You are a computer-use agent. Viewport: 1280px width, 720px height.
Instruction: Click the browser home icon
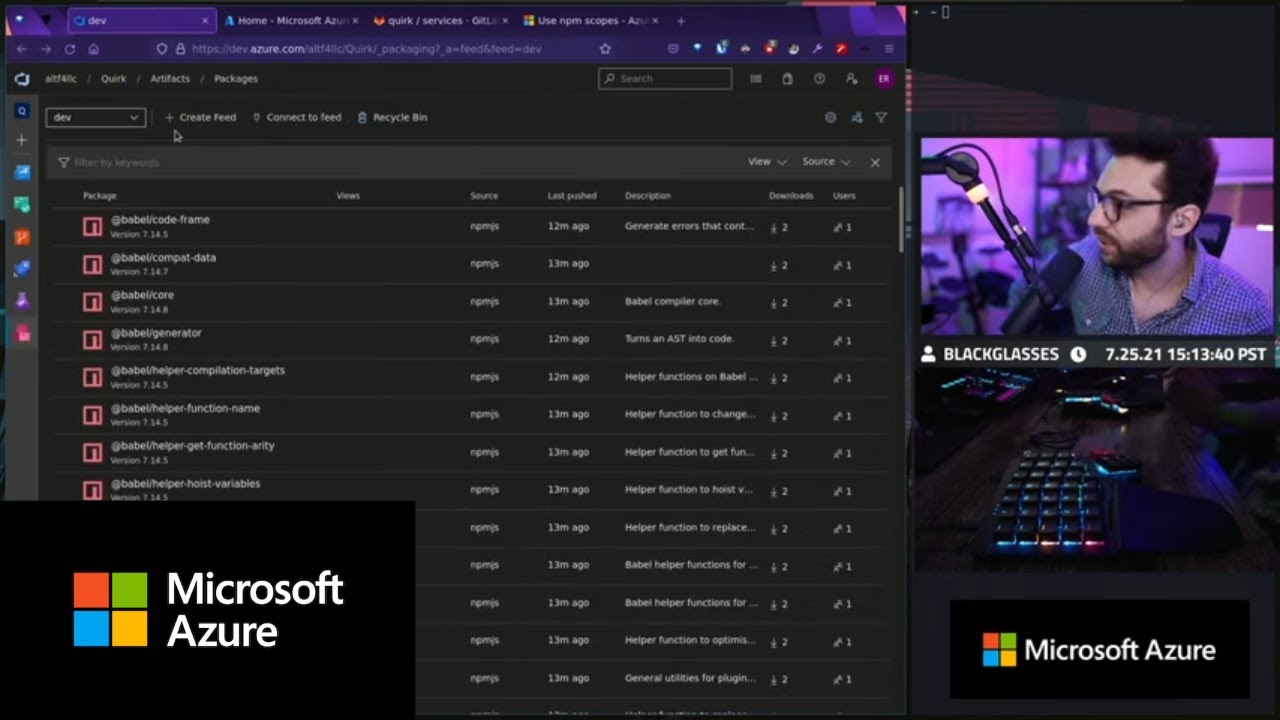(x=93, y=48)
